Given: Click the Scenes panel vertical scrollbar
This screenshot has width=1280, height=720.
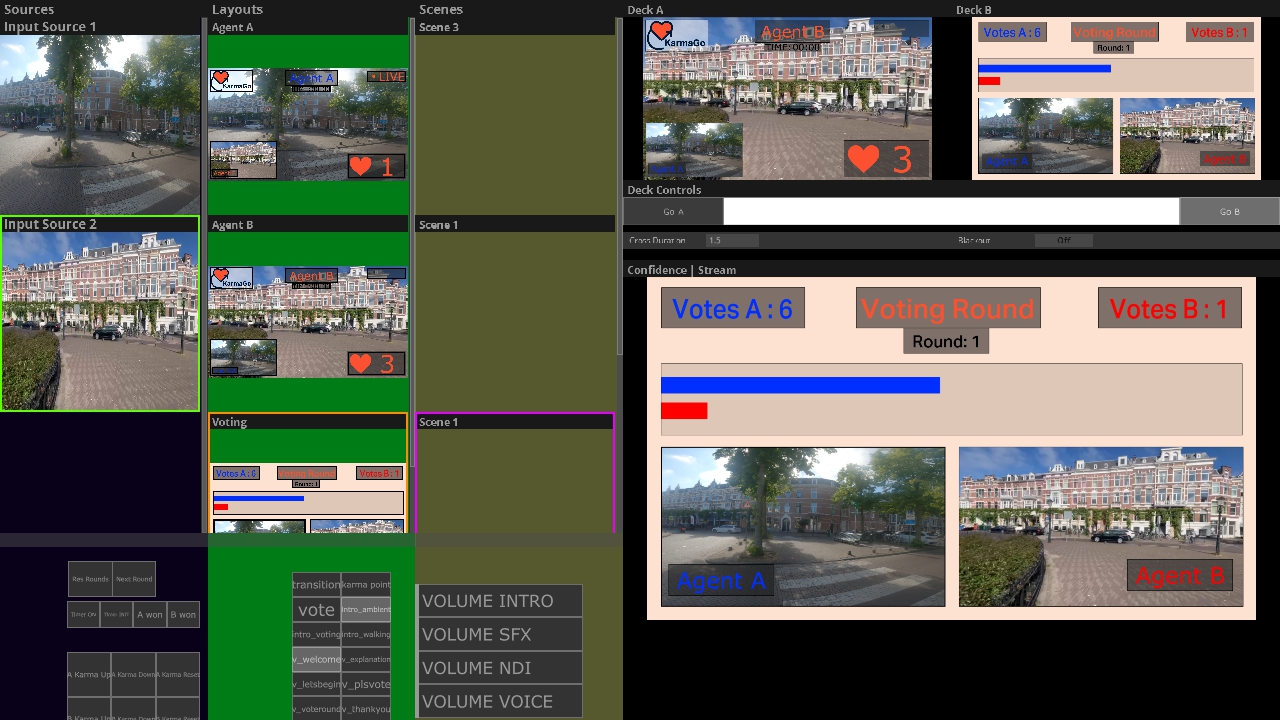Looking at the screenshot, I should point(619,185).
